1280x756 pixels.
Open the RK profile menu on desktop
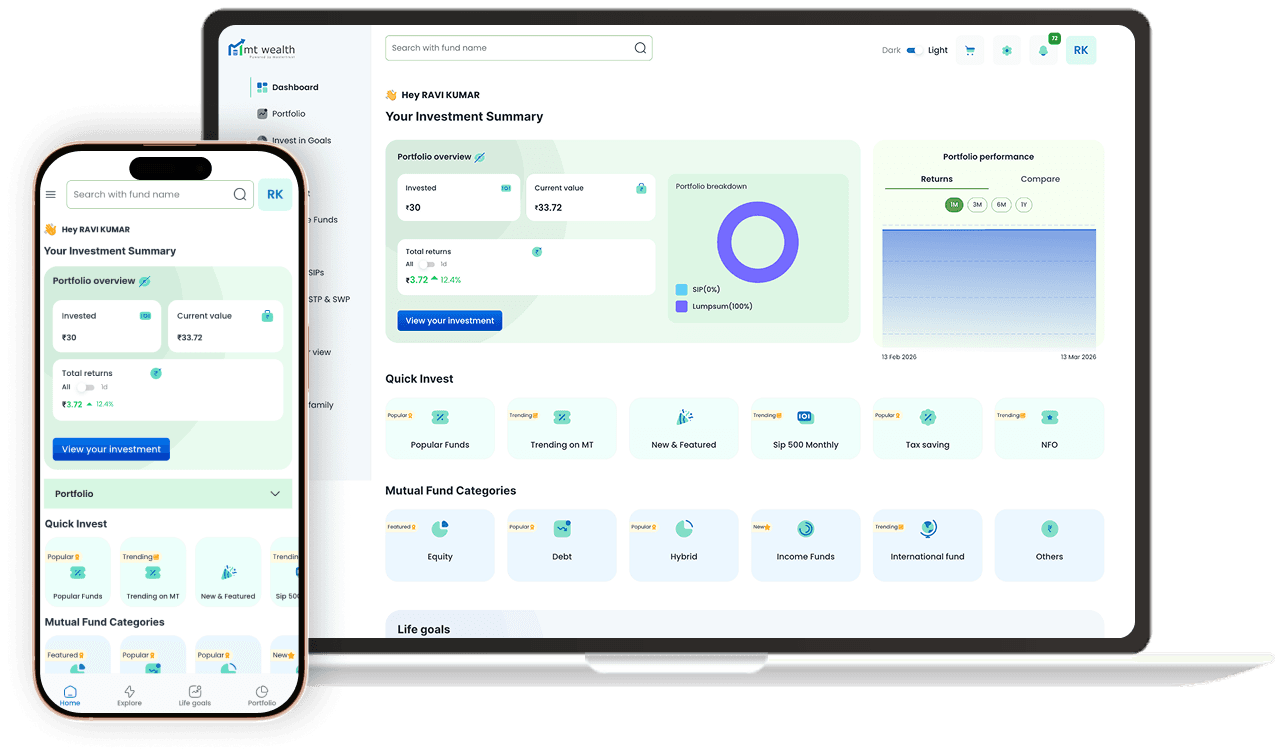click(1080, 51)
